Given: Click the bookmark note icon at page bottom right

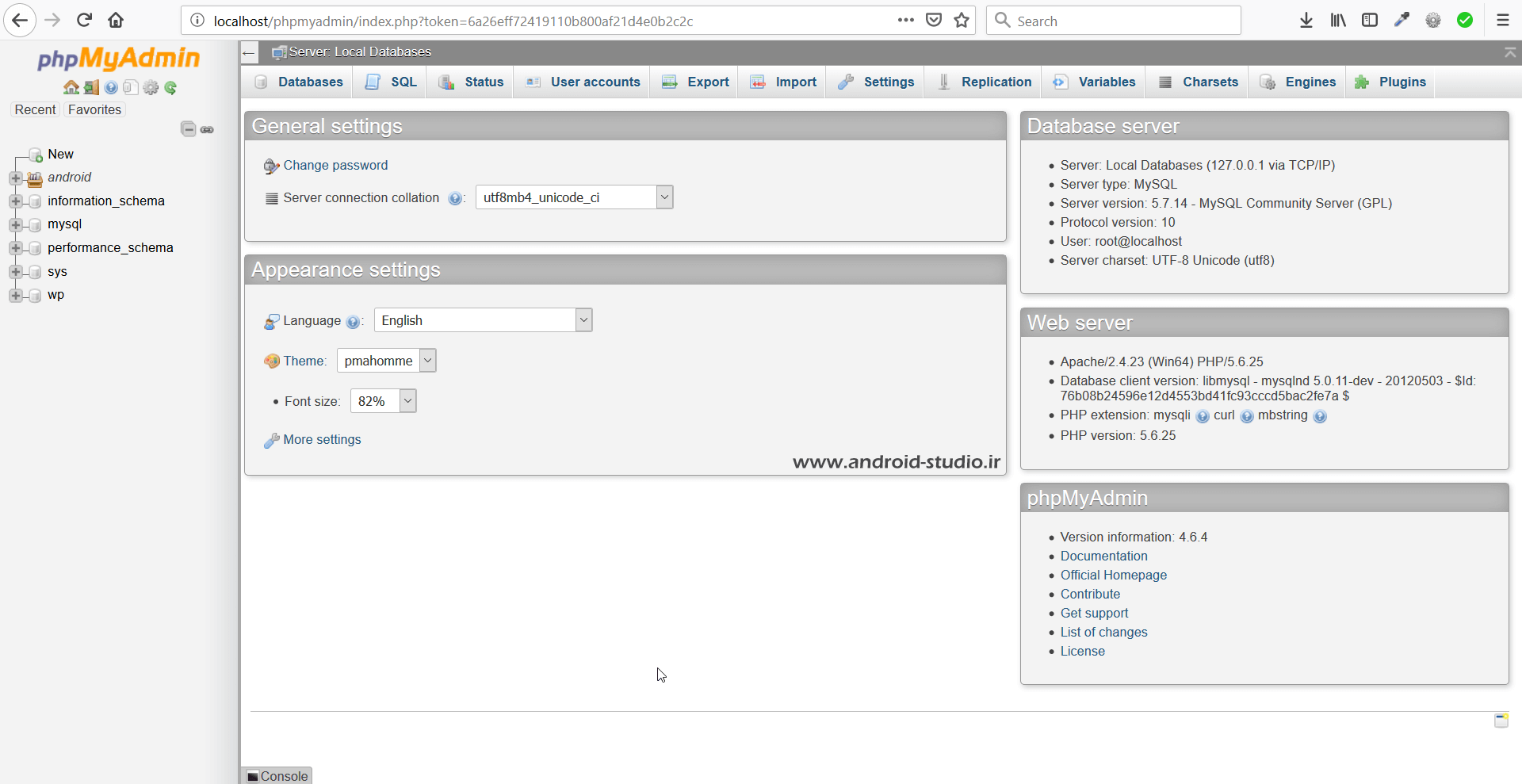Looking at the screenshot, I should pos(1501,720).
